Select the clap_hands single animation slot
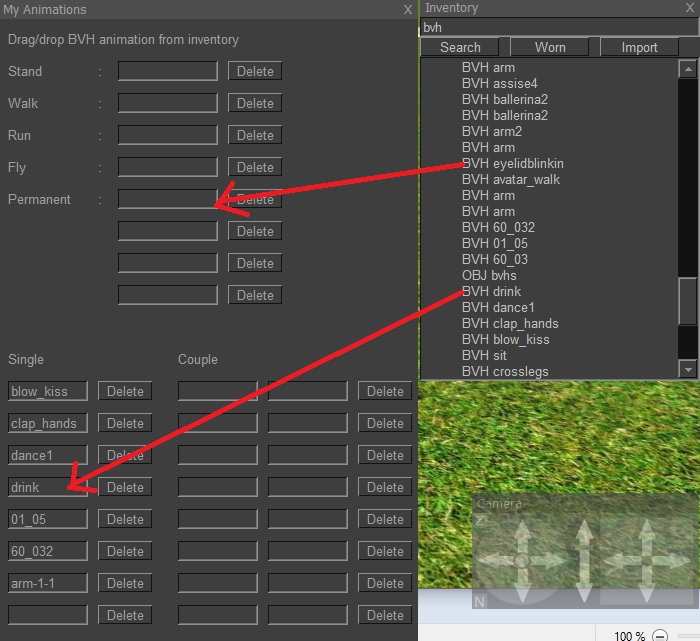Viewport: 700px width, 641px height. click(48, 423)
